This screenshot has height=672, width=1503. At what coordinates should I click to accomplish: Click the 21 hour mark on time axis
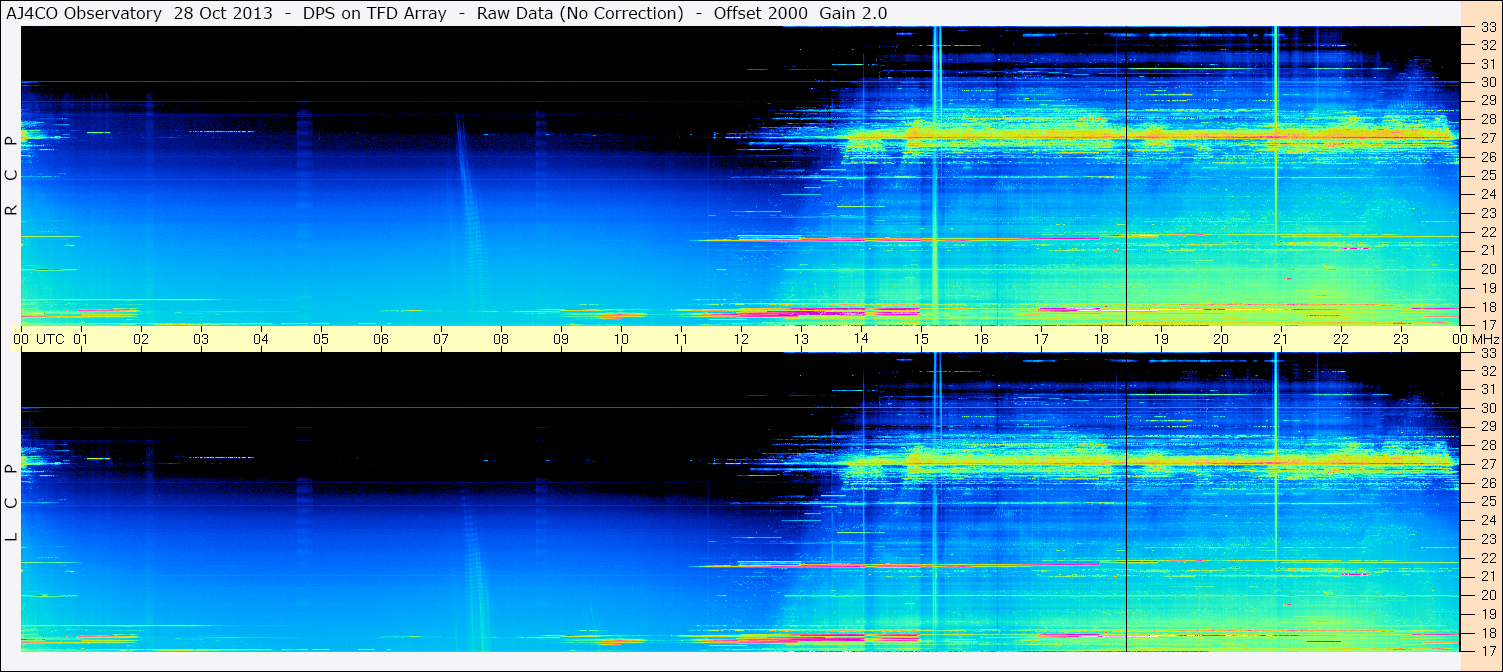[1281, 339]
